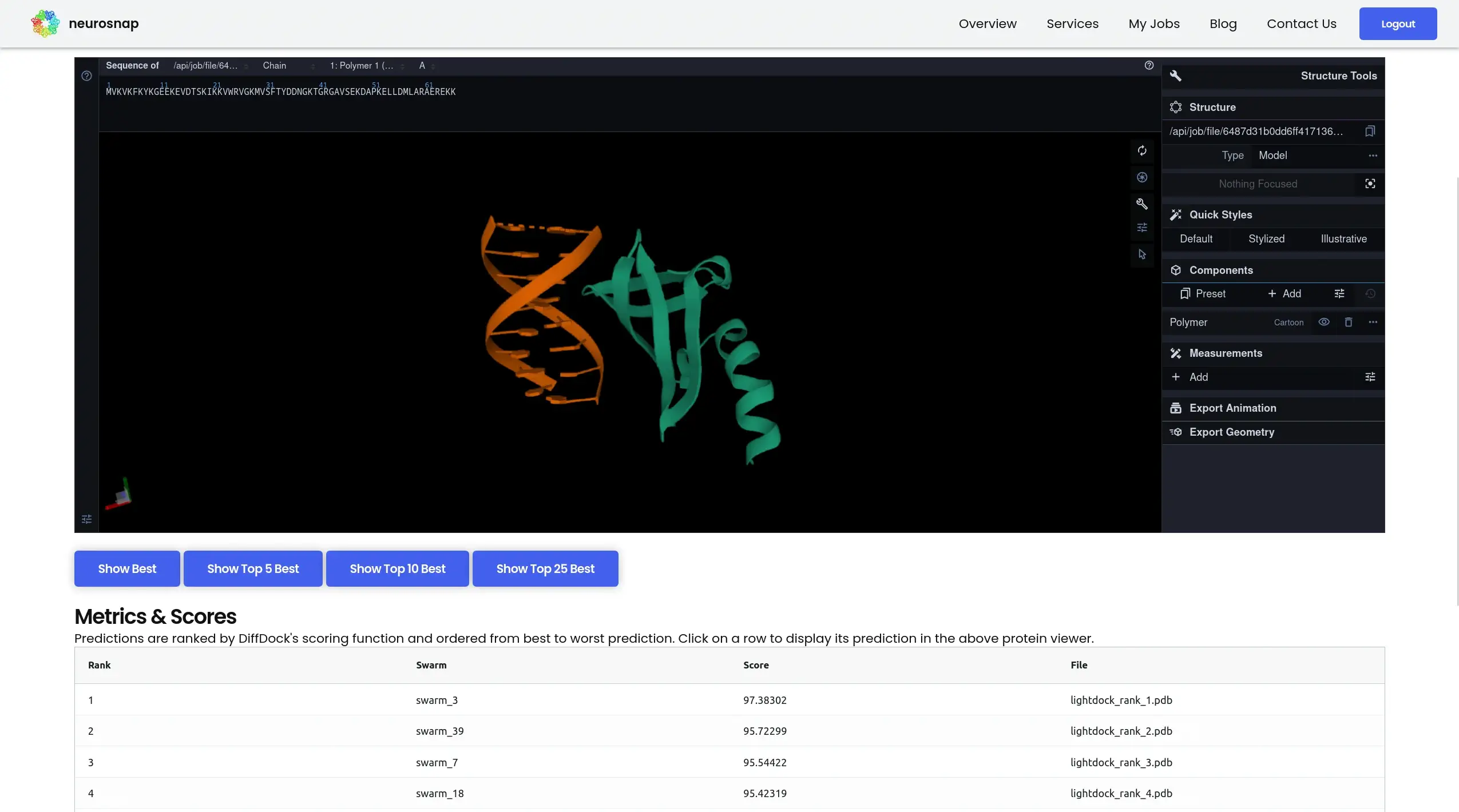This screenshot has width=1459, height=812.
Task: Go to the My Jobs menu item
Action: pyautogui.click(x=1153, y=23)
